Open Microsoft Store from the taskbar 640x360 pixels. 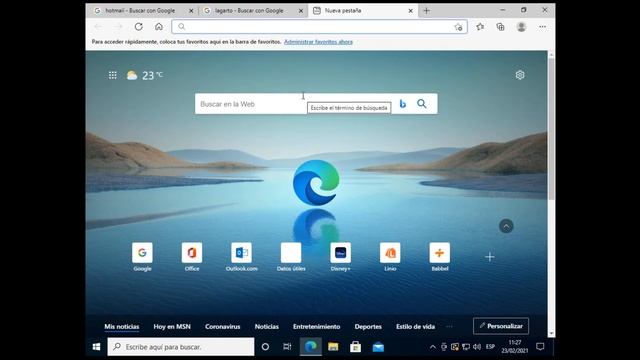tap(356, 347)
